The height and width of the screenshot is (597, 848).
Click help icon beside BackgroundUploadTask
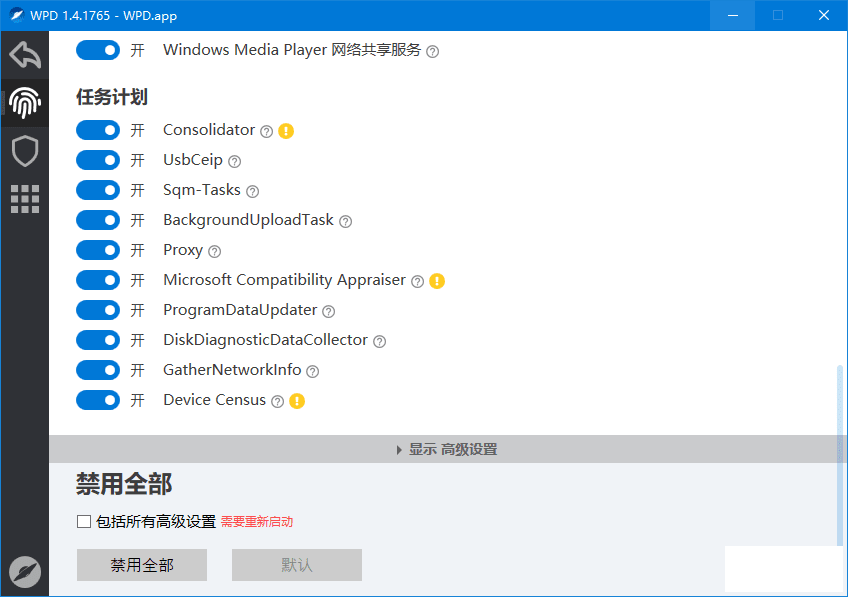click(x=345, y=221)
